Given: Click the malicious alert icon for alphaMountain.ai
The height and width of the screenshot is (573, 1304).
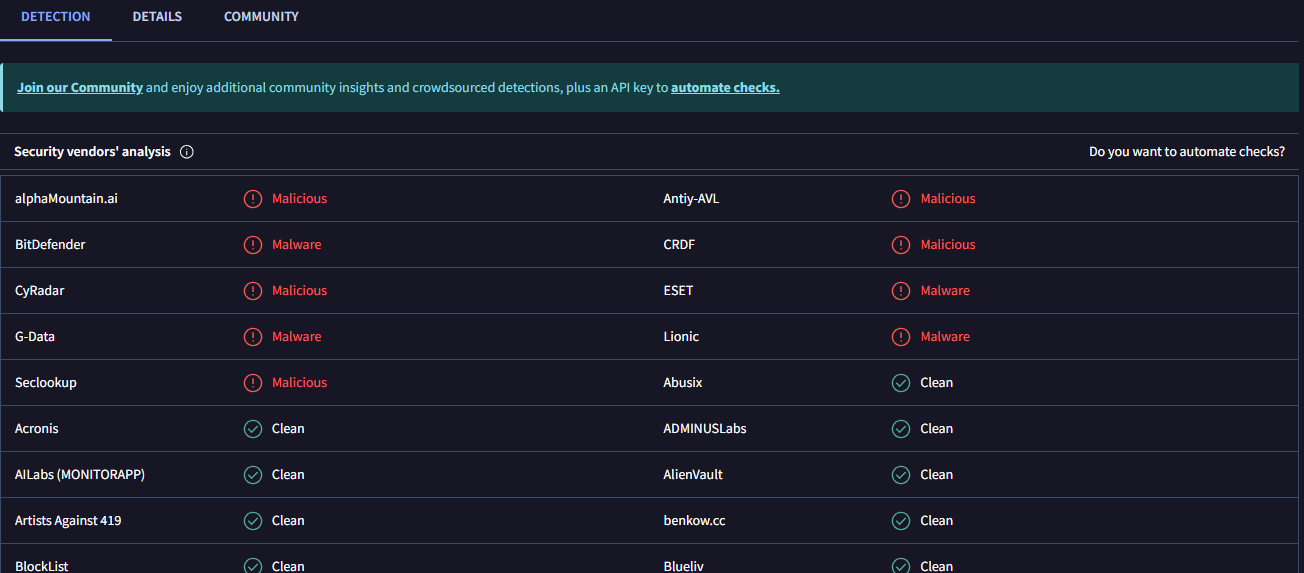Looking at the screenshot, I should click(x=253, y=199).
